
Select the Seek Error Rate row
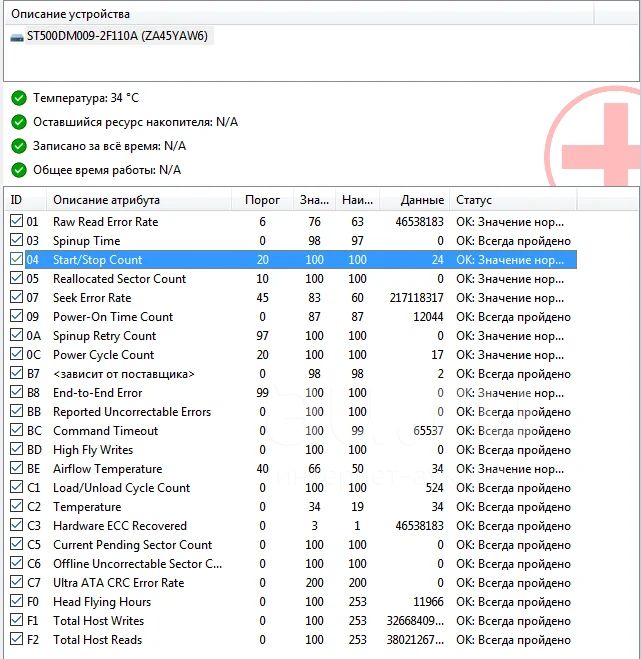coord(92,298)
